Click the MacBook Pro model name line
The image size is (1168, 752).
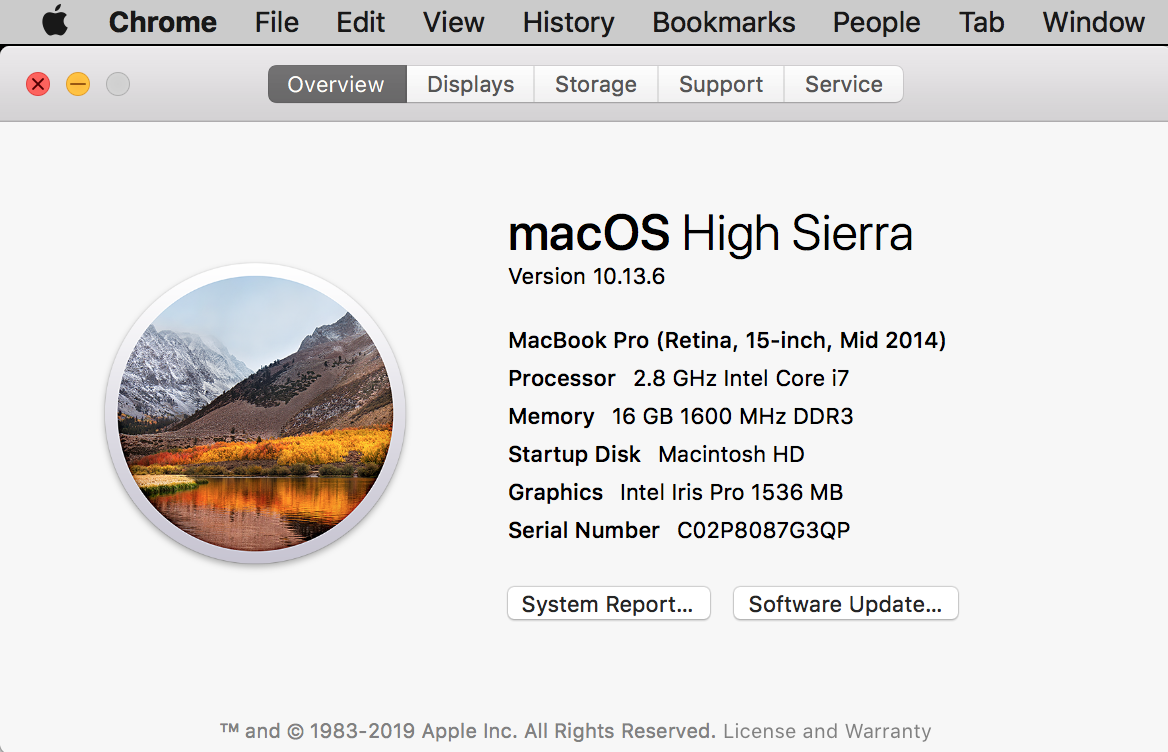[727, 340]
